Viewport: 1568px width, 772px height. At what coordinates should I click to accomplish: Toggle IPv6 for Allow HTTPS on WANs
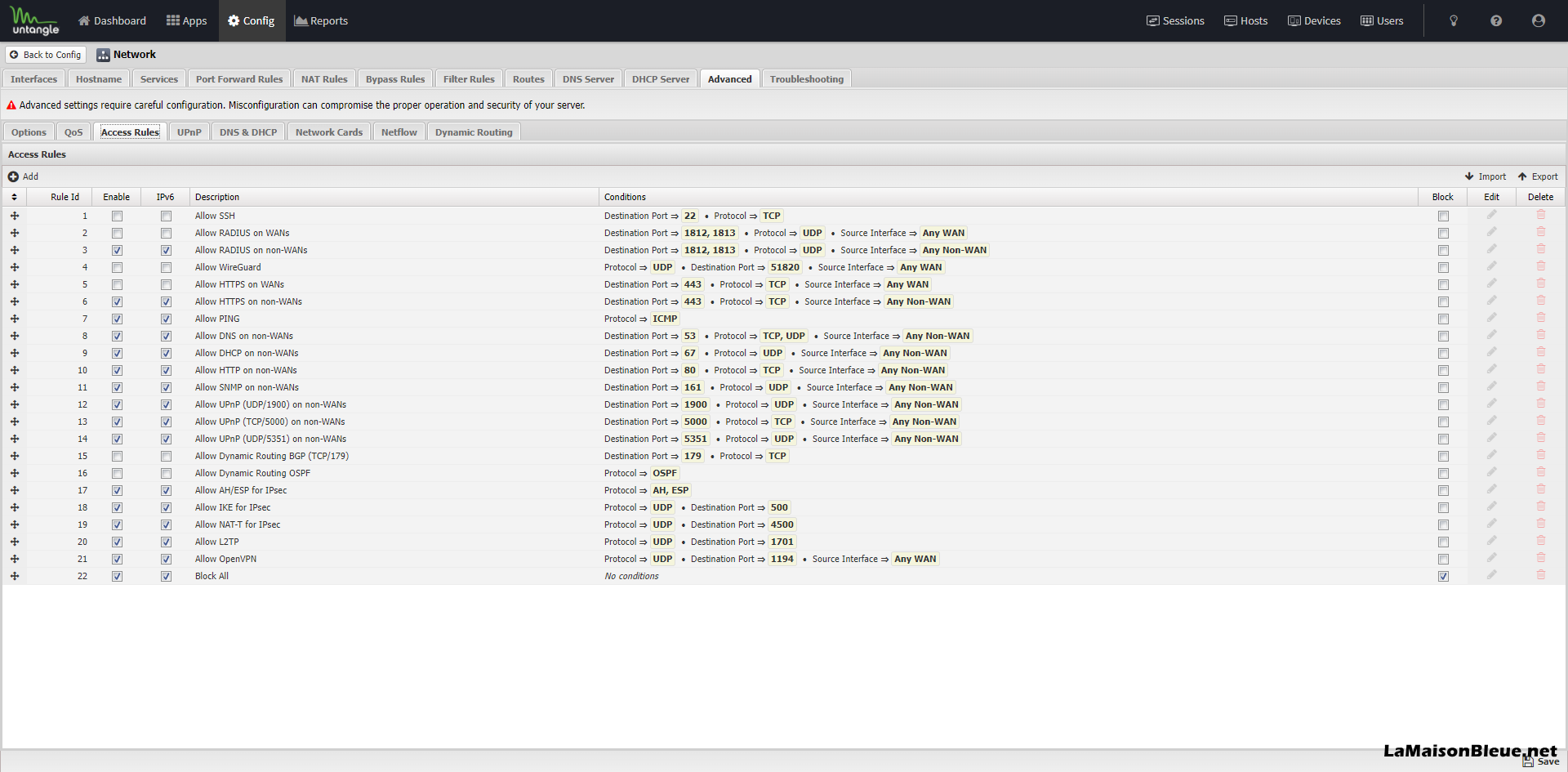coord(166,285)
